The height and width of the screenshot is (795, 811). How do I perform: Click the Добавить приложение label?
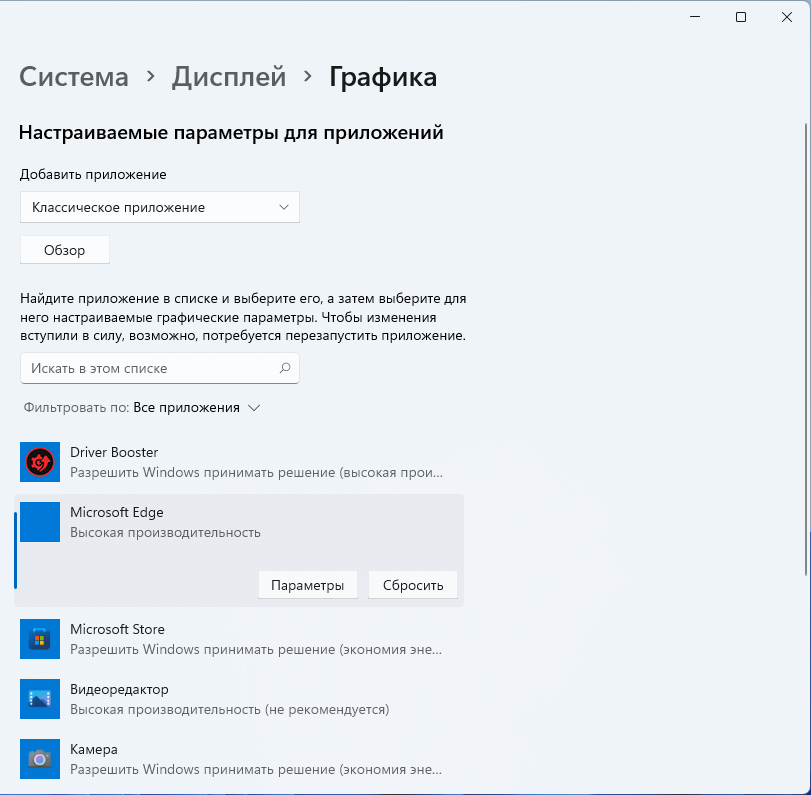tap(93, 174)
